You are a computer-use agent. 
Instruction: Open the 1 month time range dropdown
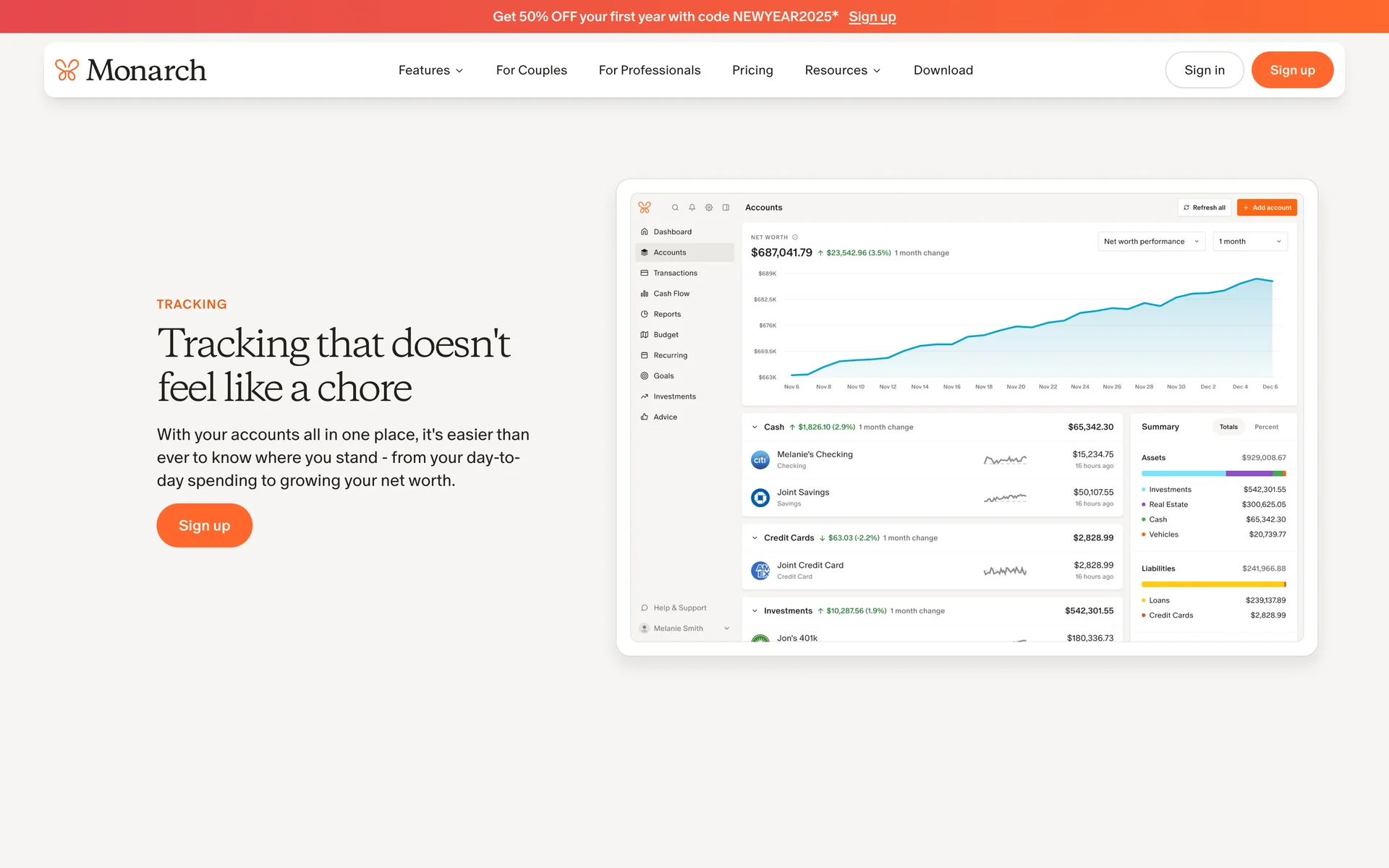click(1249, 242)
